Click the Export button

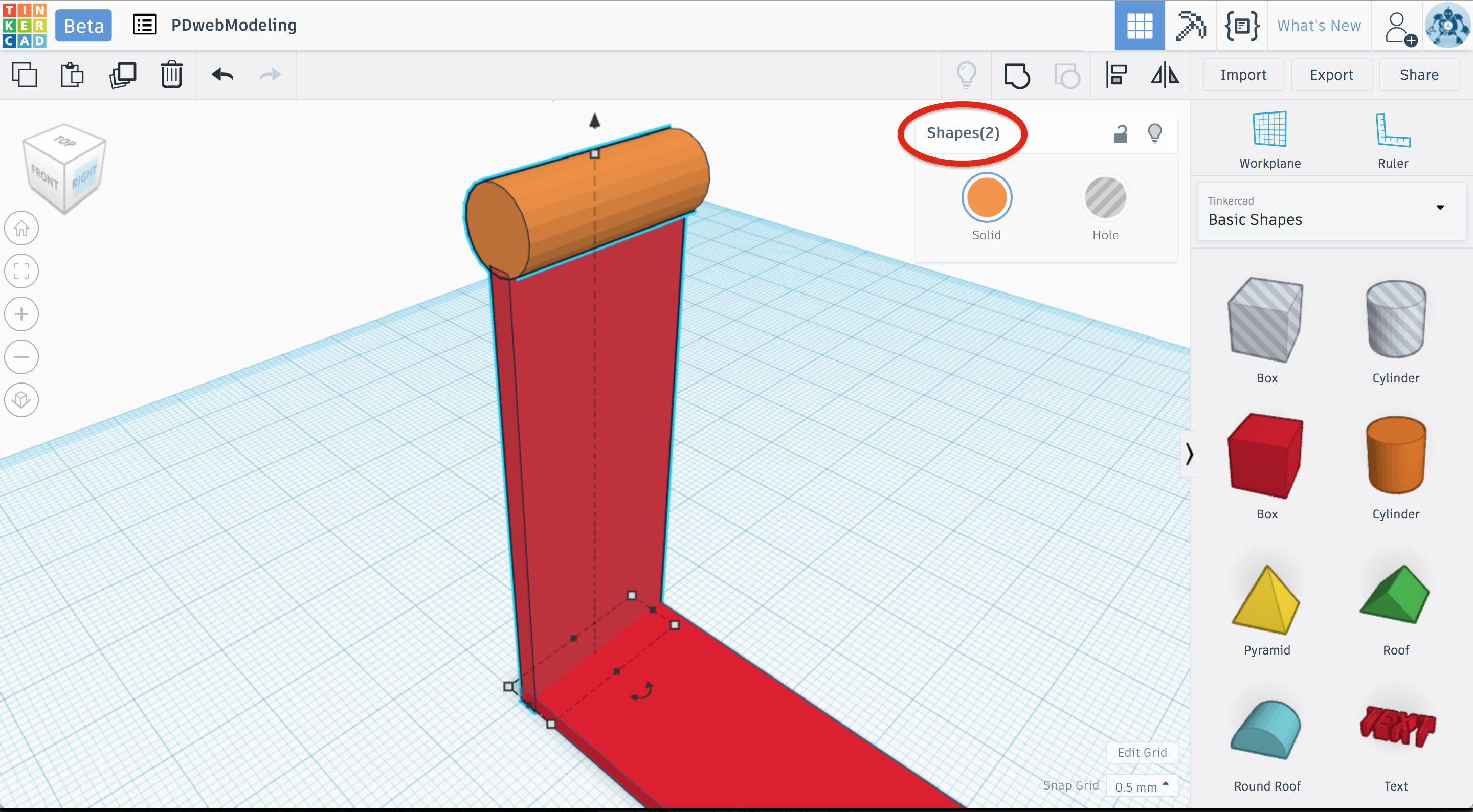point(1331,75)
